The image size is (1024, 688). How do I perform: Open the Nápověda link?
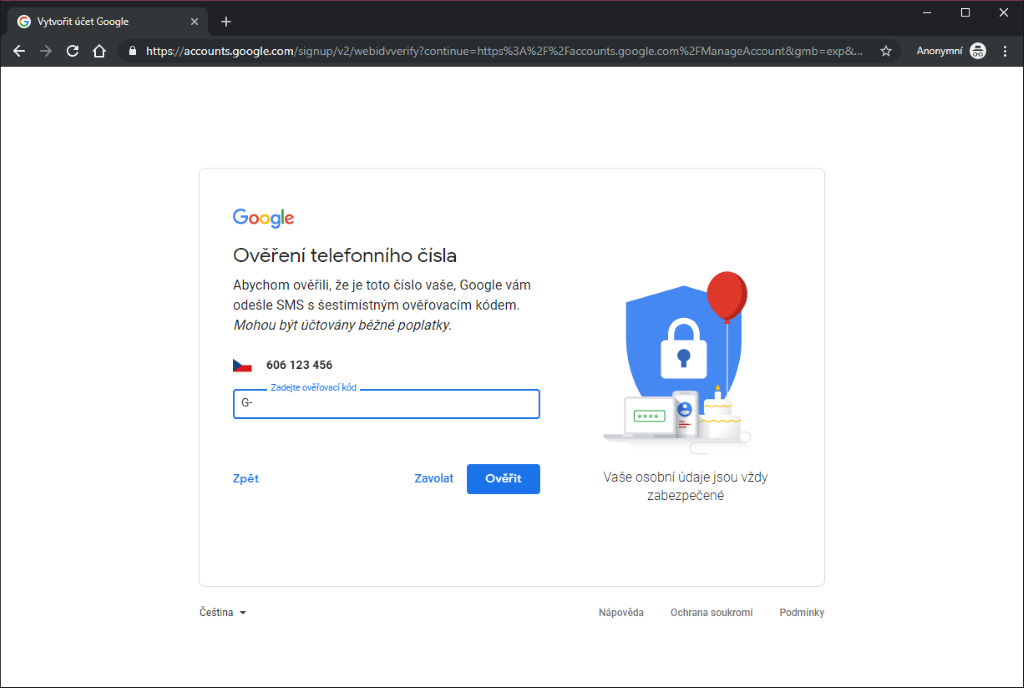621,612
